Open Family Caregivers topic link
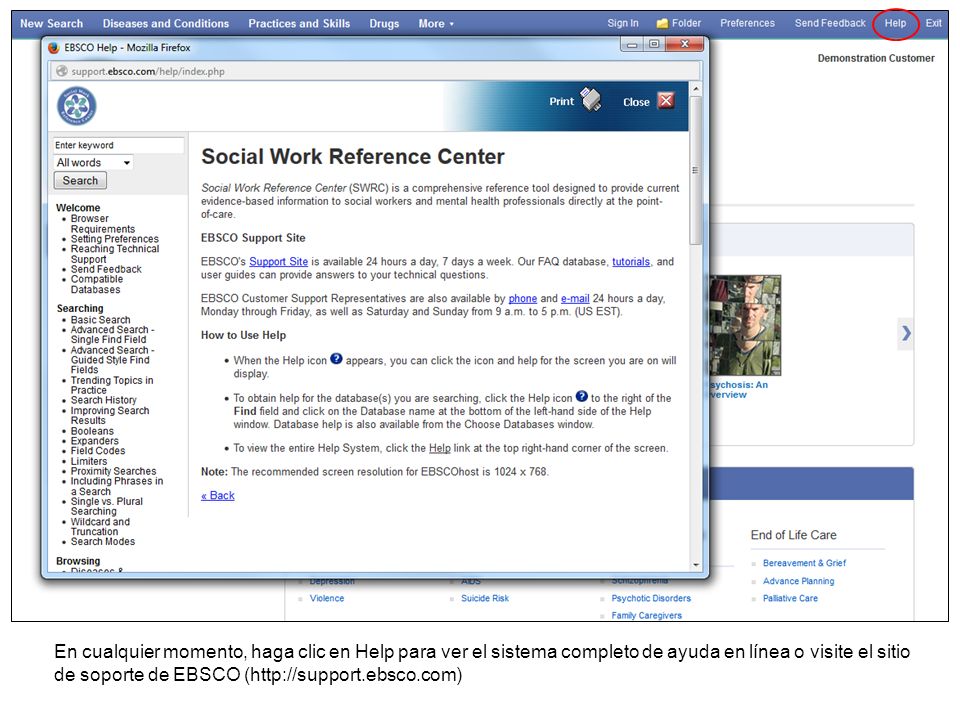Image resolution: width=960 pixels, height=720 pixels. pyautogui.click(x=647, y=615)
